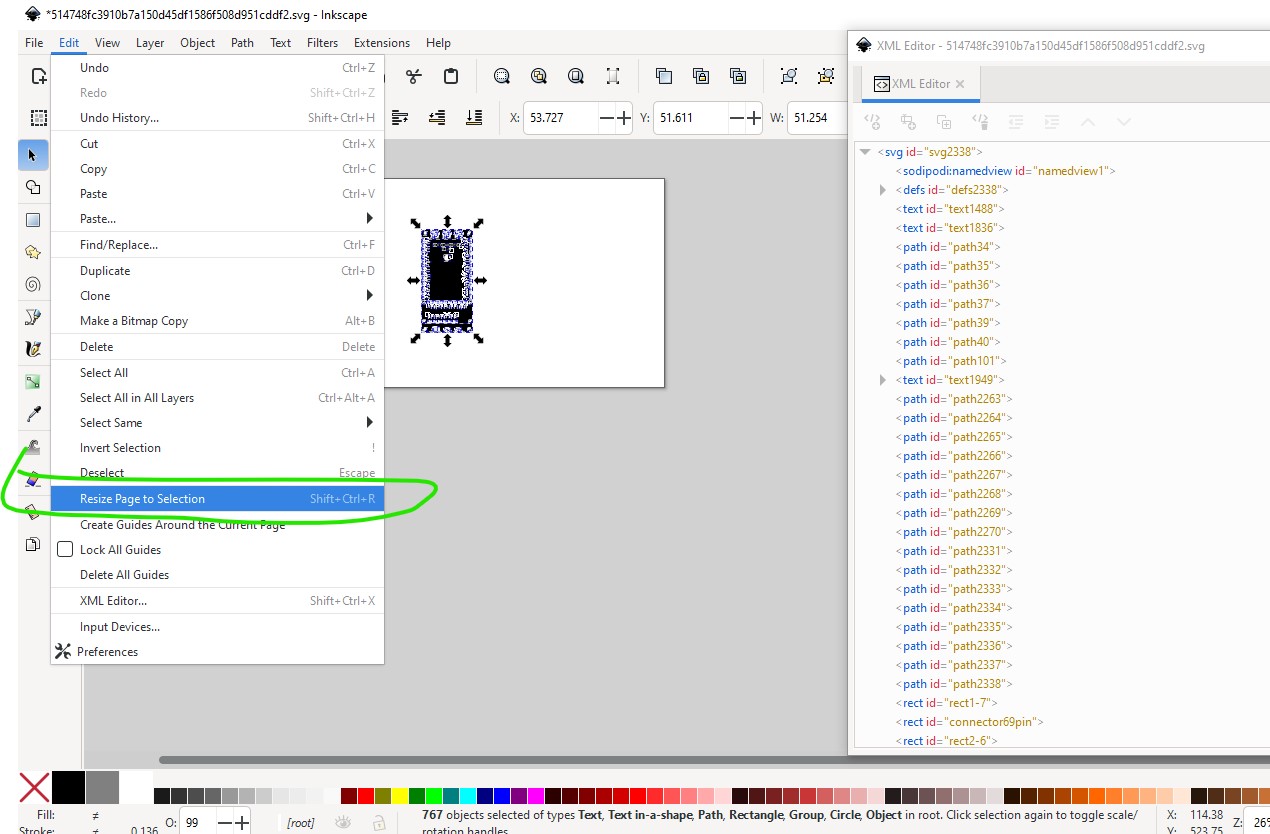Click the Ungroup objects toolbar icon
This screenshot has height=834, width=1270.
tap(826, 76)
